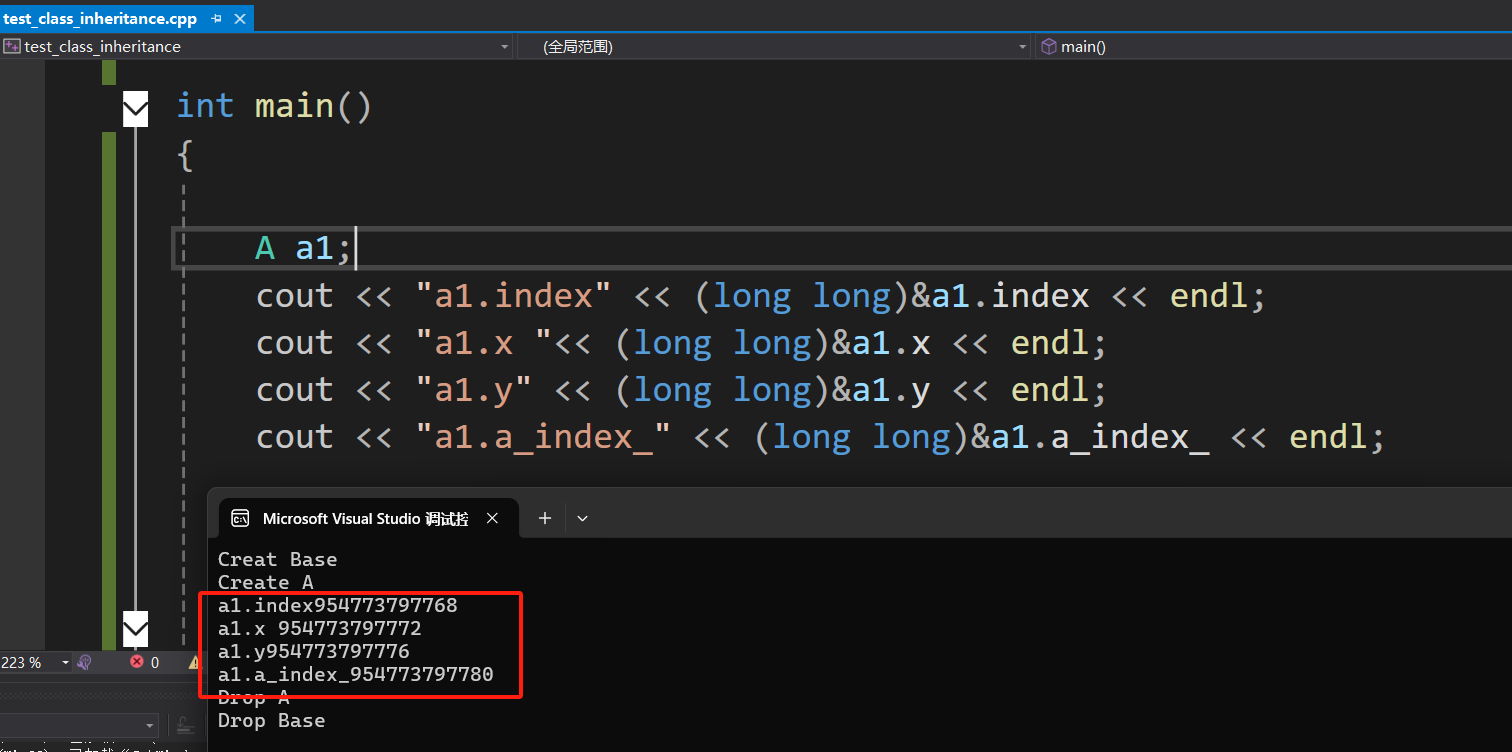1512x752 pixels.
Task: Click the "a1.index" string literal in code
Action: (x=512, y=296)
